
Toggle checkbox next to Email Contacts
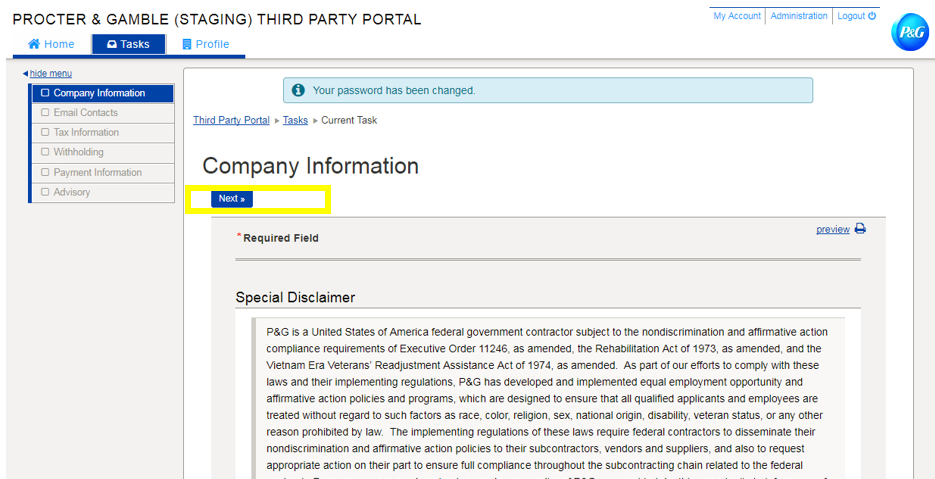click(45, 113)
